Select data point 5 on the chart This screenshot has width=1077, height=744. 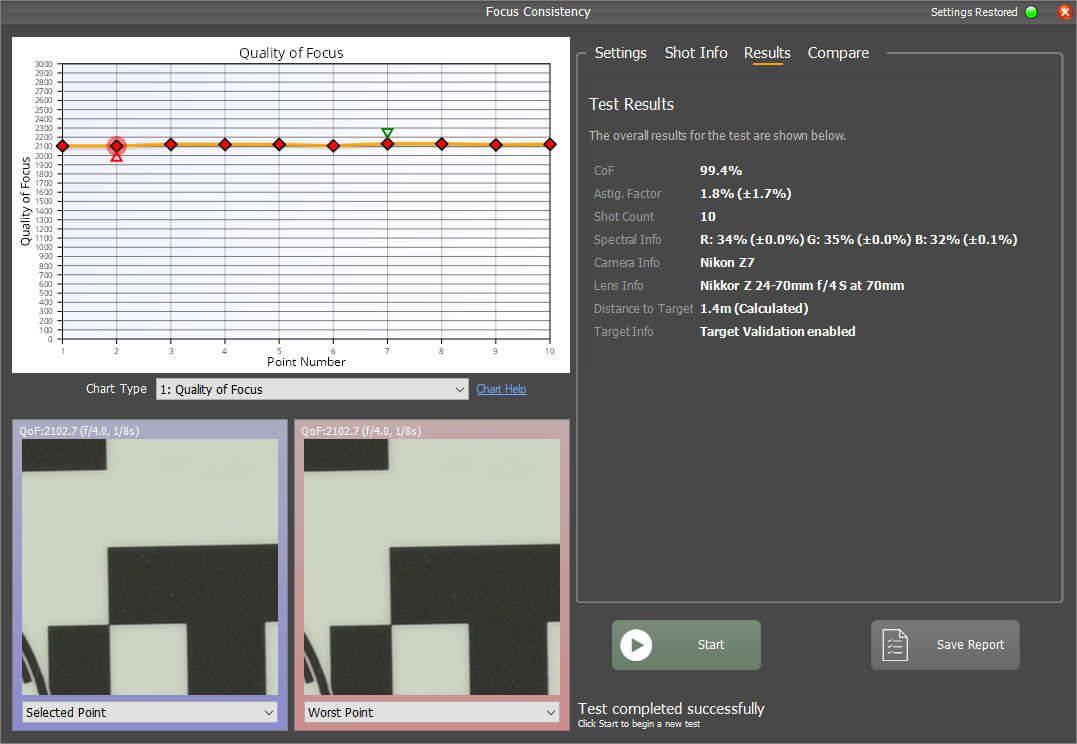pos(279,144)
